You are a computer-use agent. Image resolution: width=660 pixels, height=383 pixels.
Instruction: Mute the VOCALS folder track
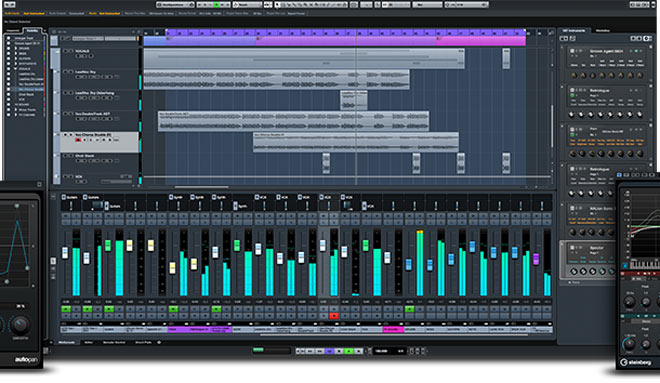point(65,51)
